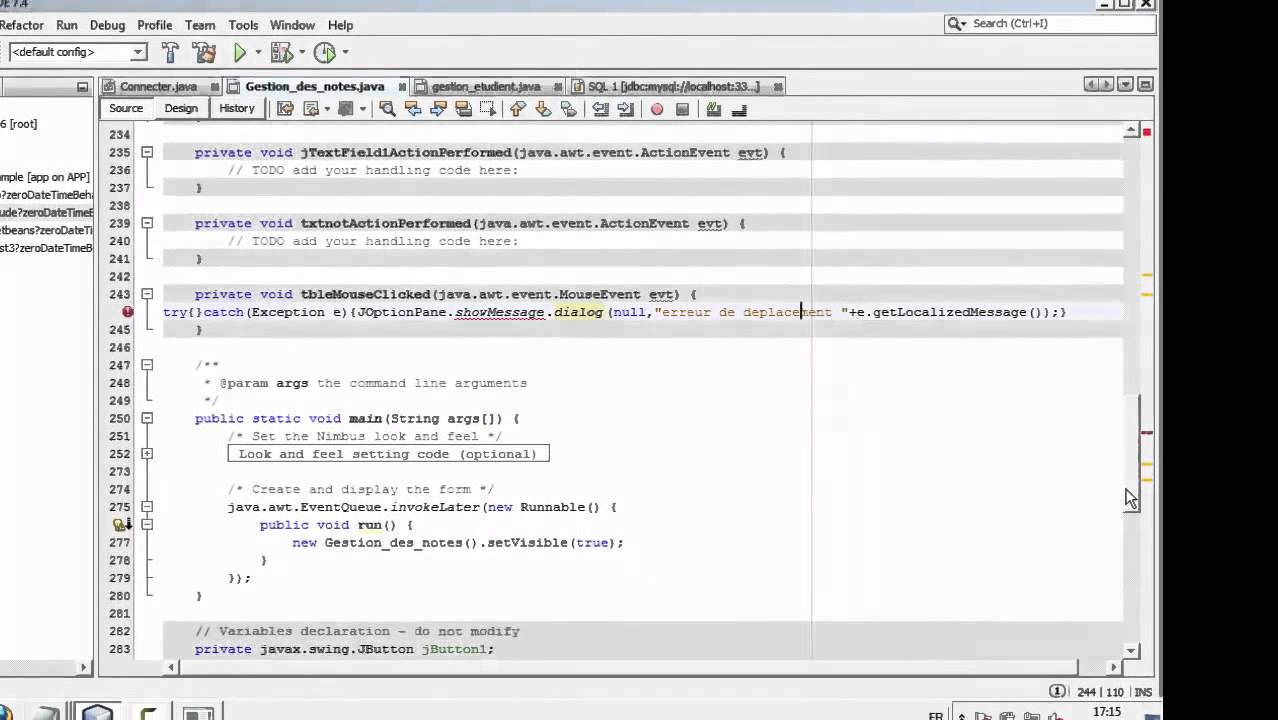Open the Help menu
The height and width of the screenshot is (720, 1278).
point(340,25)
